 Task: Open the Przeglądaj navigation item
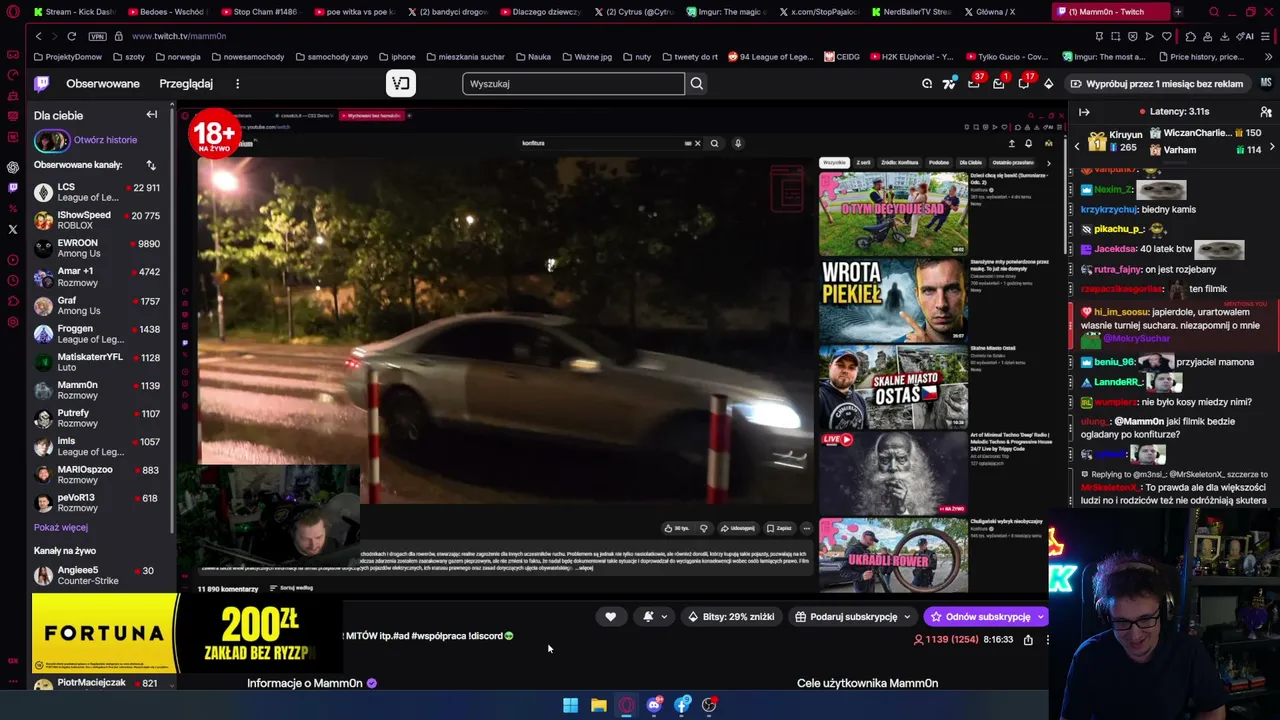coord(186,84)
